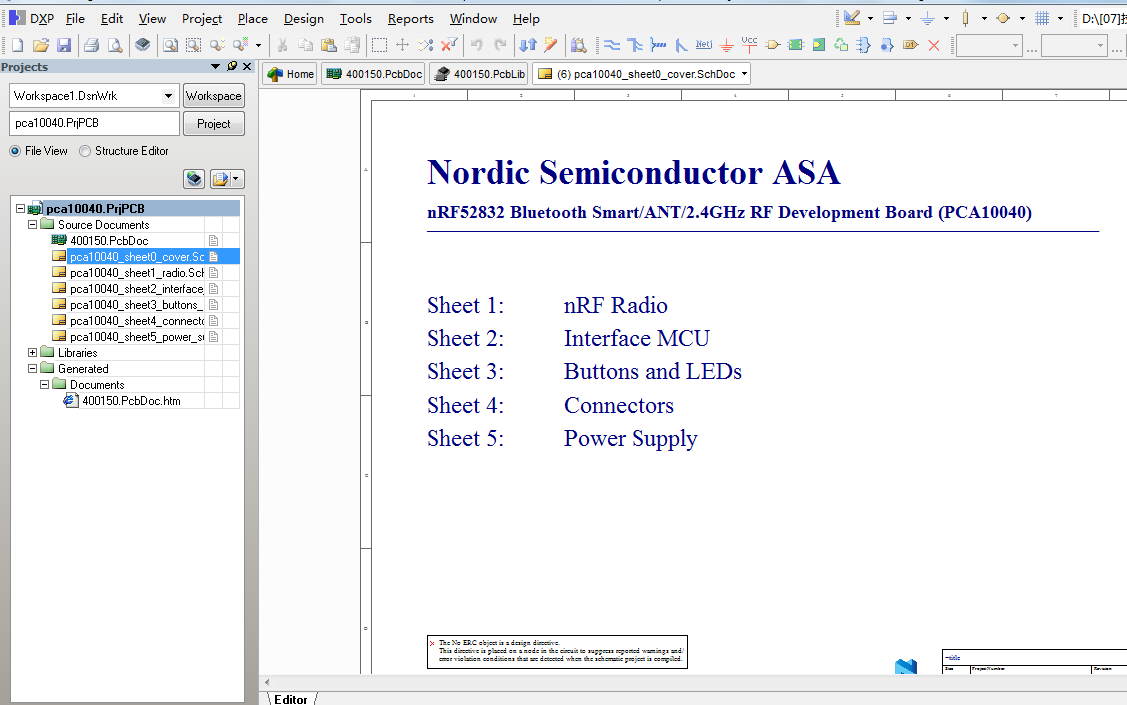
Task: Collapse the Generated folder
Action: coord(32,368)
